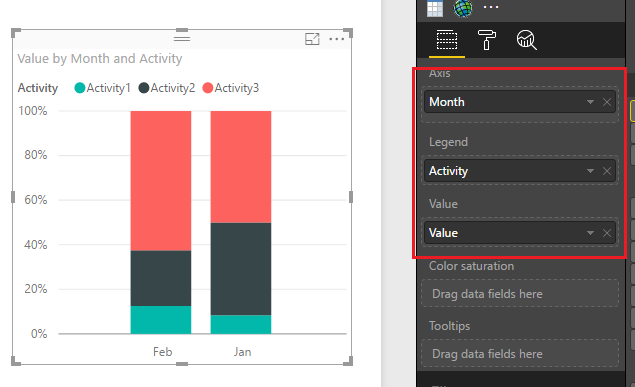Click the 40% y-axis label
This screenshot has width=635, height=387.
point(36,245)
